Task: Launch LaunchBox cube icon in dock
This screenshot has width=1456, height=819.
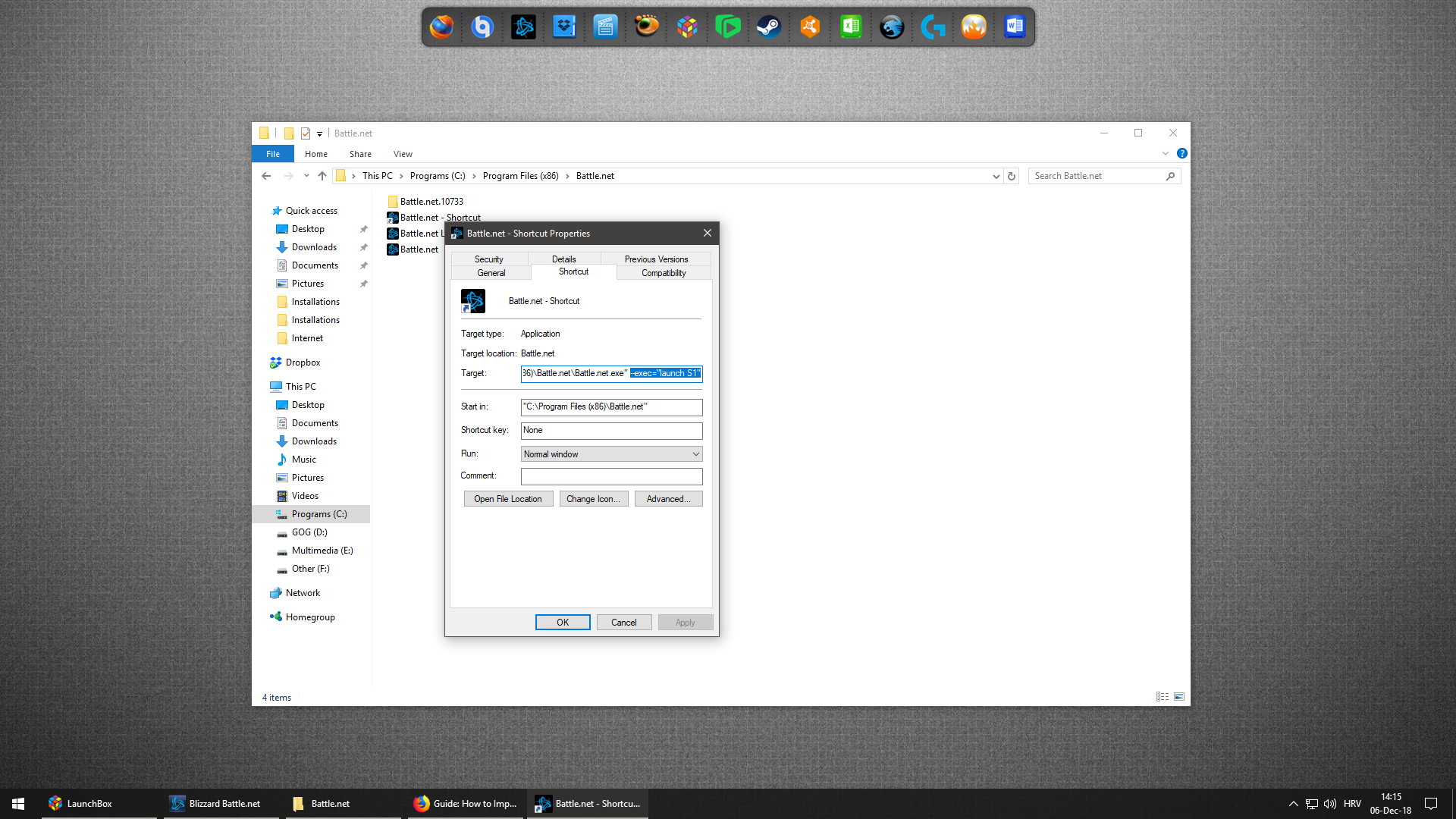Action: [687, 27]
